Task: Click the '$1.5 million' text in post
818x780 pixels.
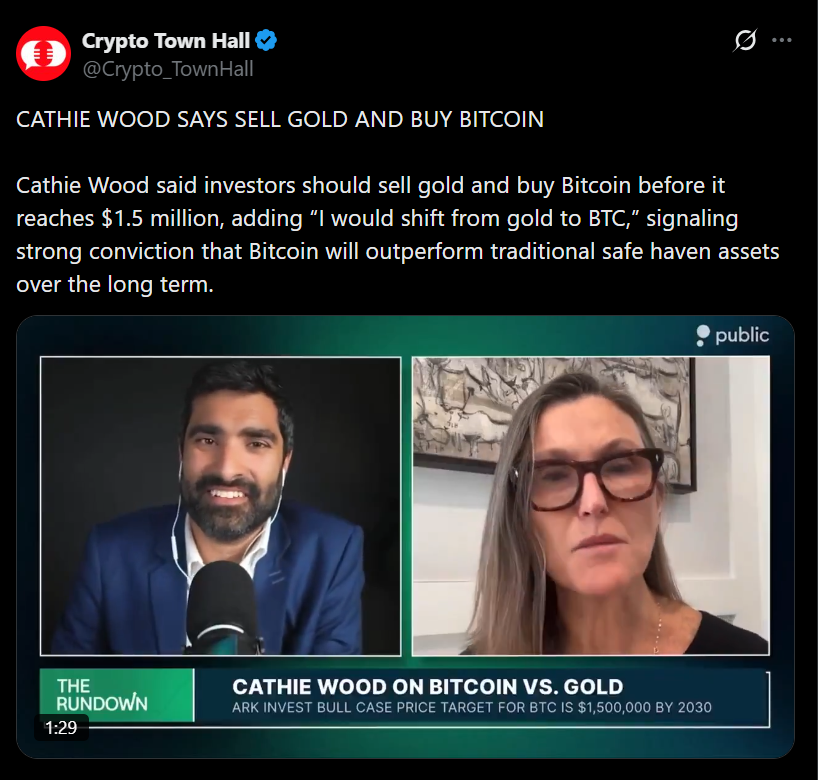Action: (x=163, y=219)
